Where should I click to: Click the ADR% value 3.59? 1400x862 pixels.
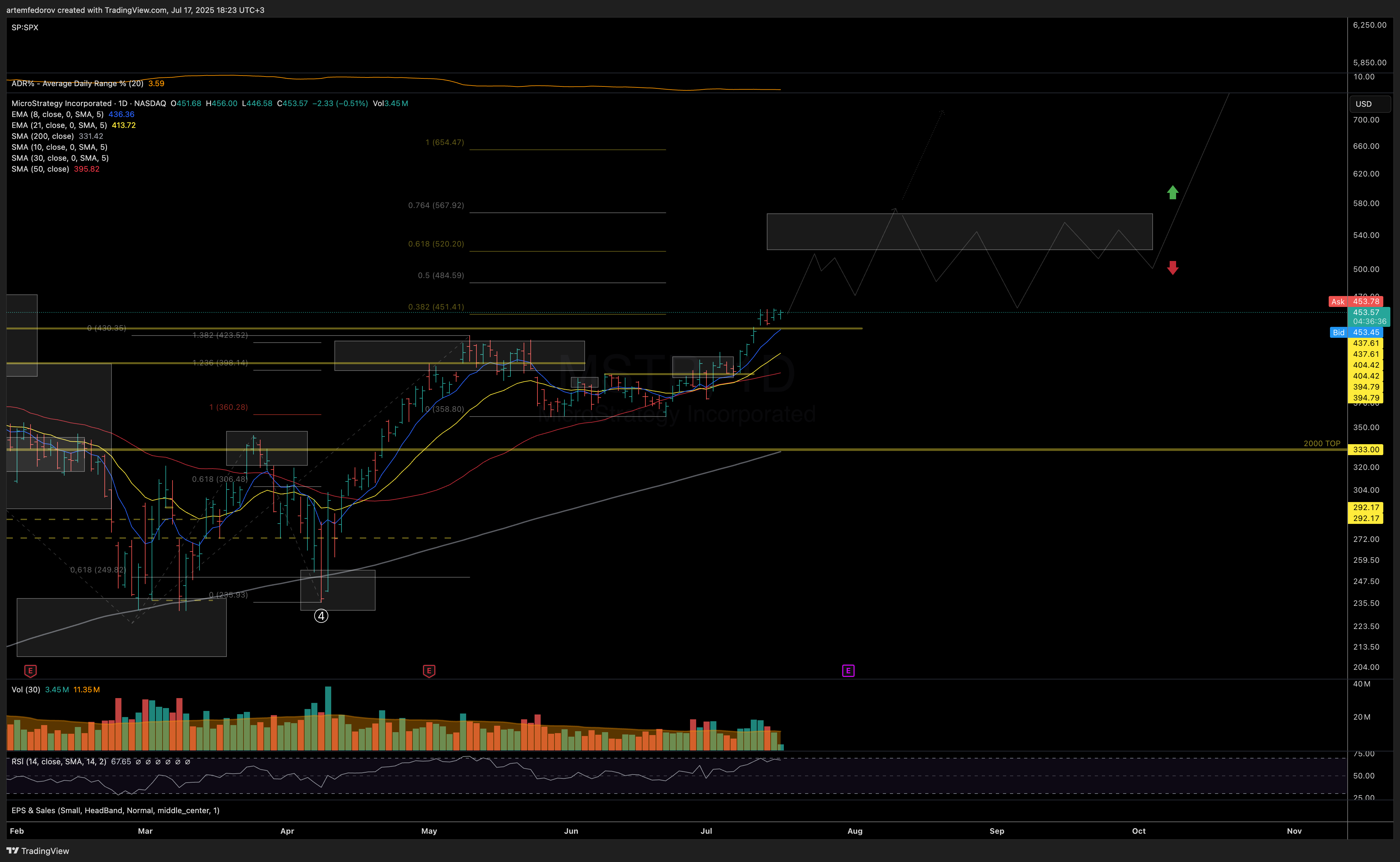156,83
